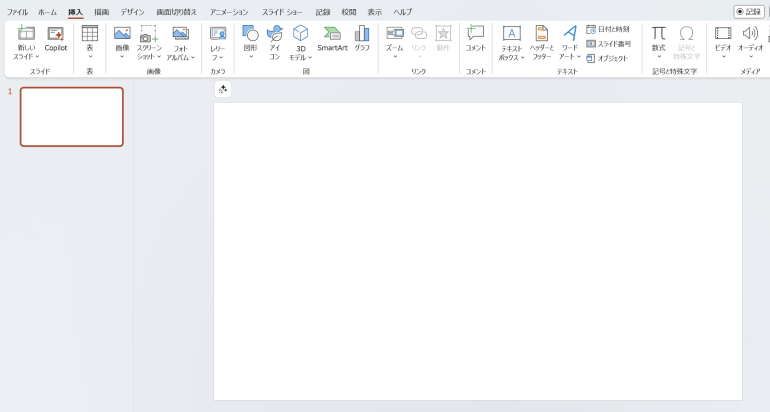770x412 pixels.
Task: Click the コメント (Comment) icon
Action: 476,39
